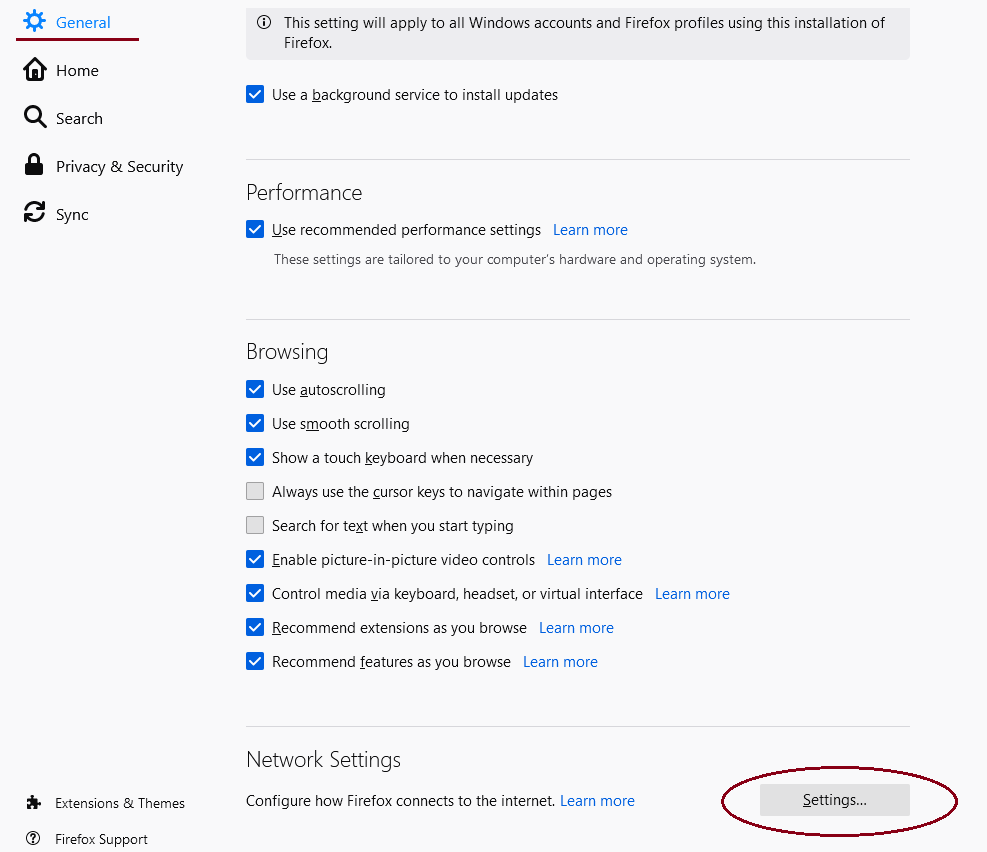Follow Learn more link for picture-in-picture

[x=584, y=559]
